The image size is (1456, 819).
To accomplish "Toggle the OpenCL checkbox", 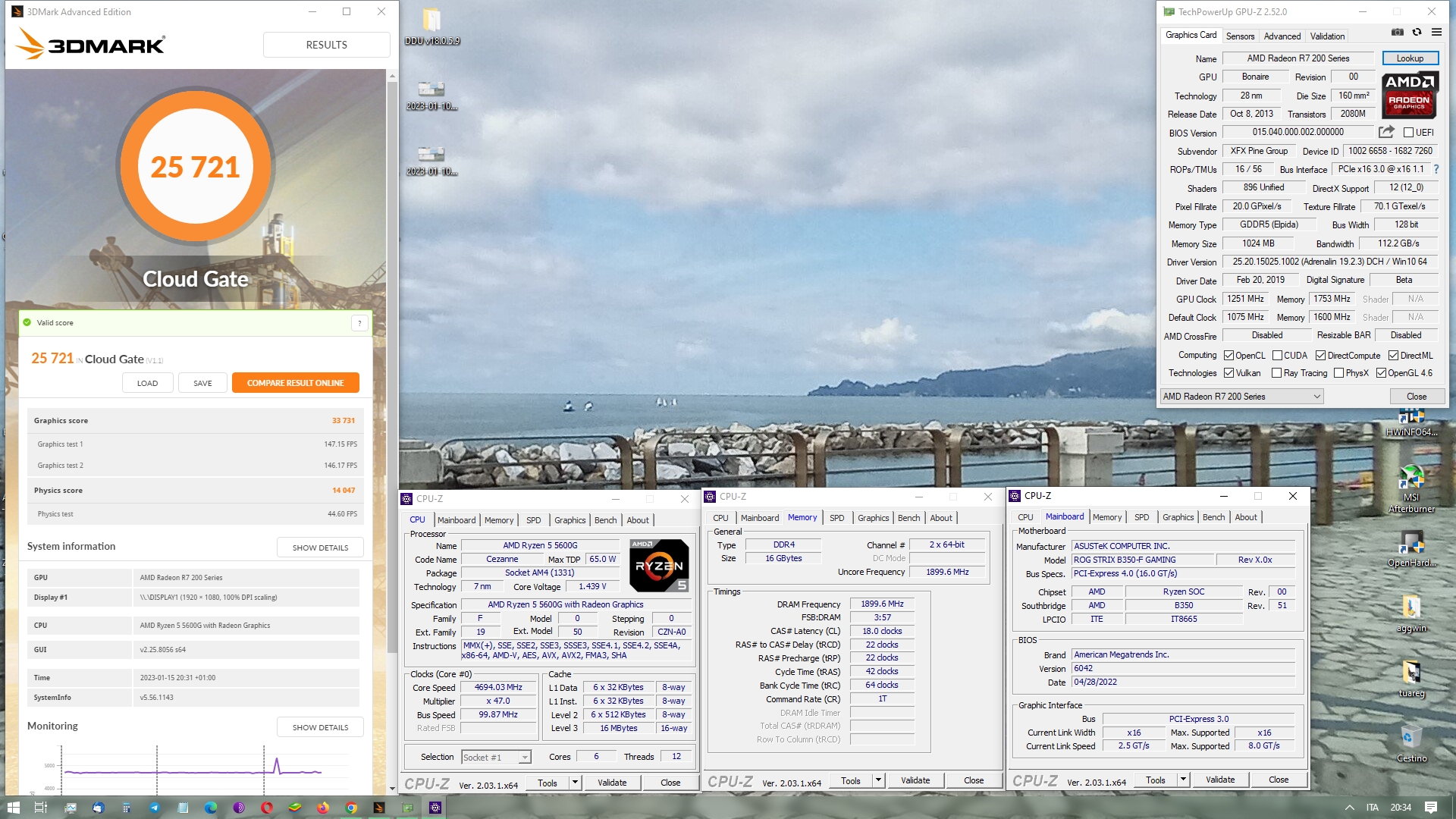I will pyautogui.click(x=1228, y=356).
